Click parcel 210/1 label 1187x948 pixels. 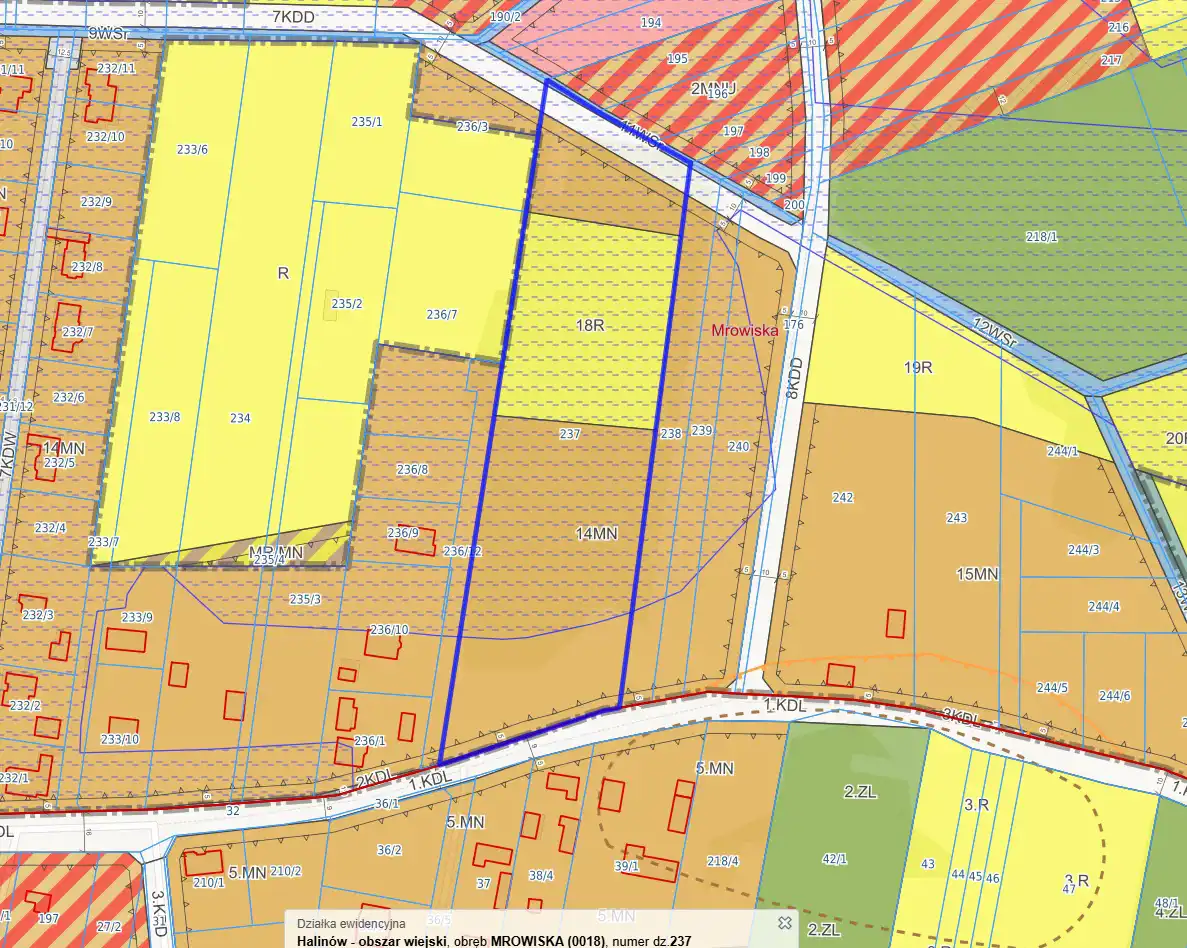click(209, 882)
